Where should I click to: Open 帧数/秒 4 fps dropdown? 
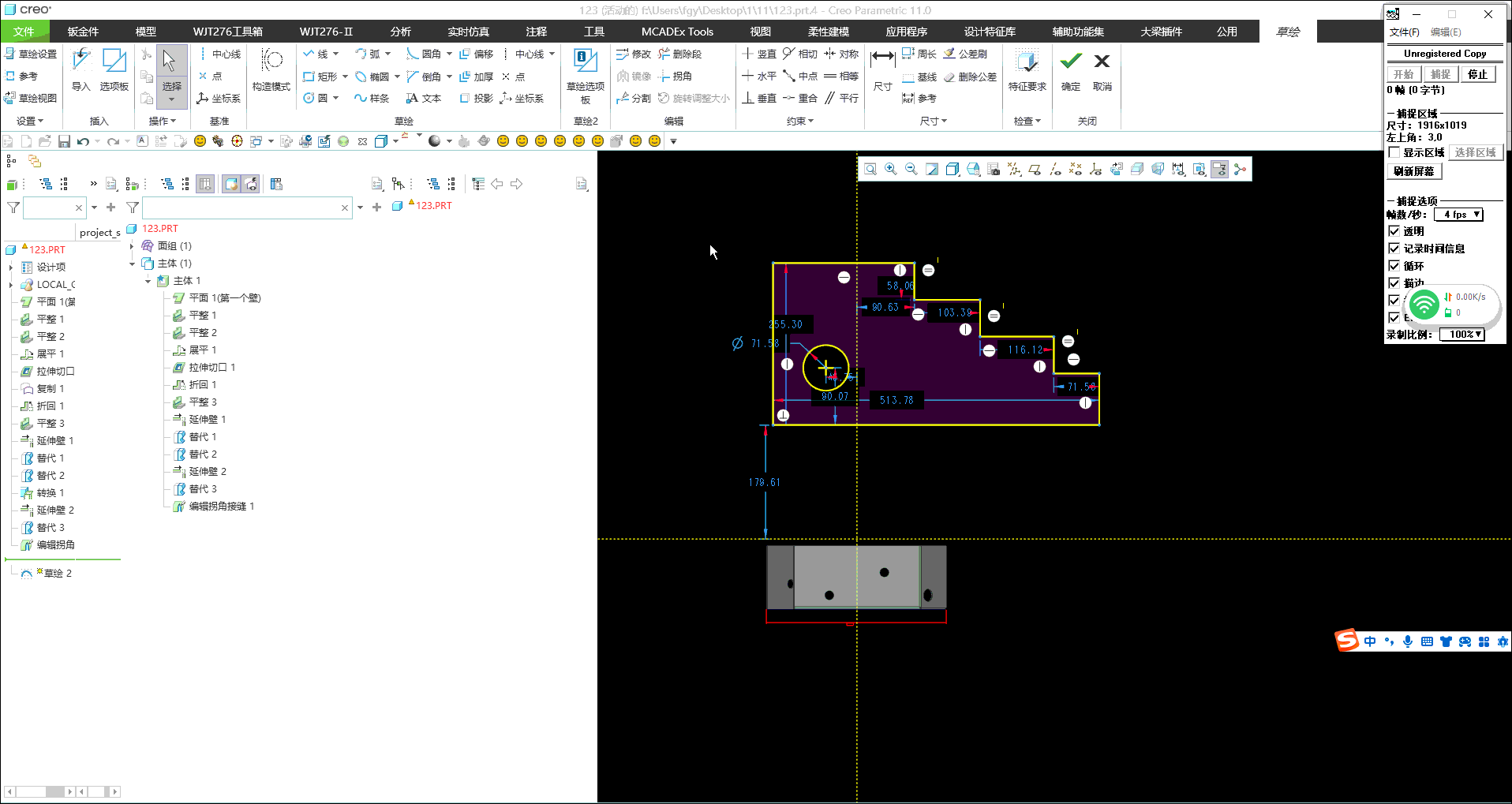[1459, 215]
